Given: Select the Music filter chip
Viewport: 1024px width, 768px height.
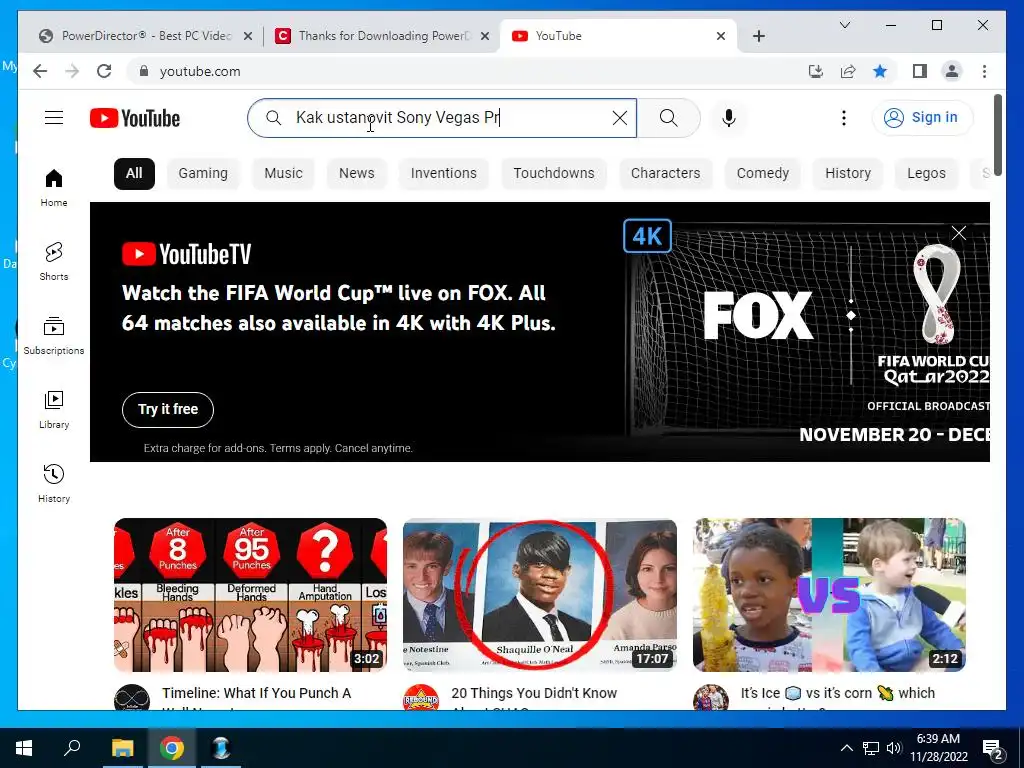Looking at the screenshot, I should click(x=283, y=174).
